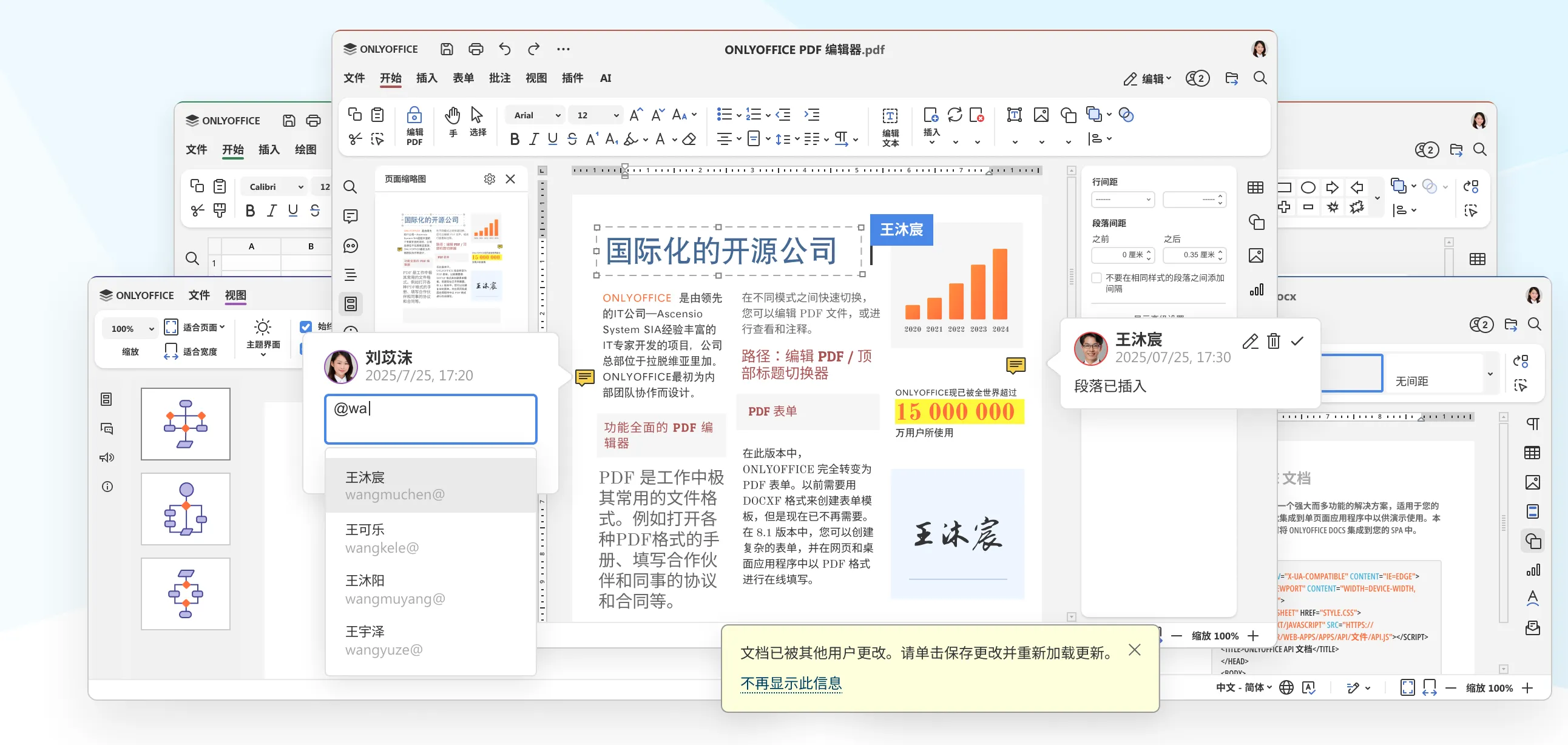Select the Hand tool
This screenshot has width=1568, height=745.
point(452,116)
